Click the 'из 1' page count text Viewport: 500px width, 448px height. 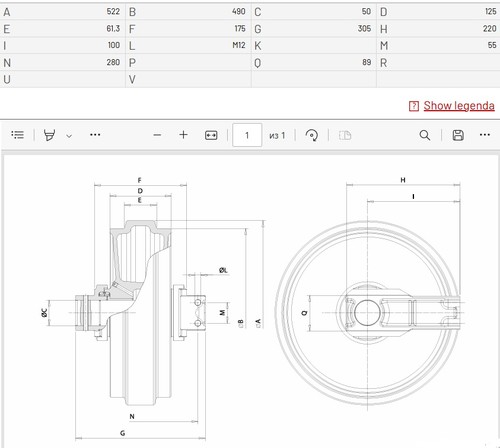[277, 135]
